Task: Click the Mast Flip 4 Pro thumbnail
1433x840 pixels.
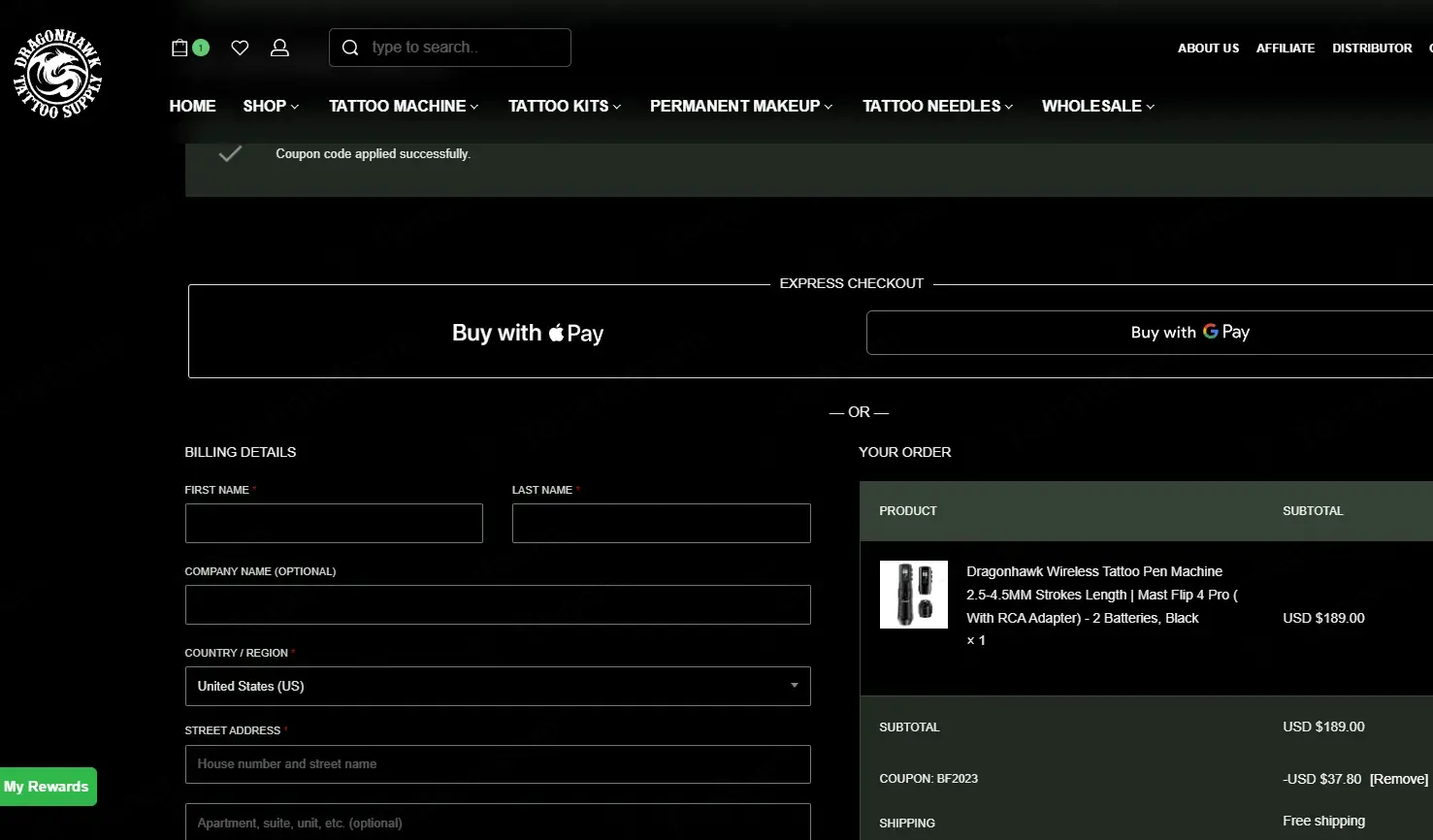Action: tap(914, 595)
